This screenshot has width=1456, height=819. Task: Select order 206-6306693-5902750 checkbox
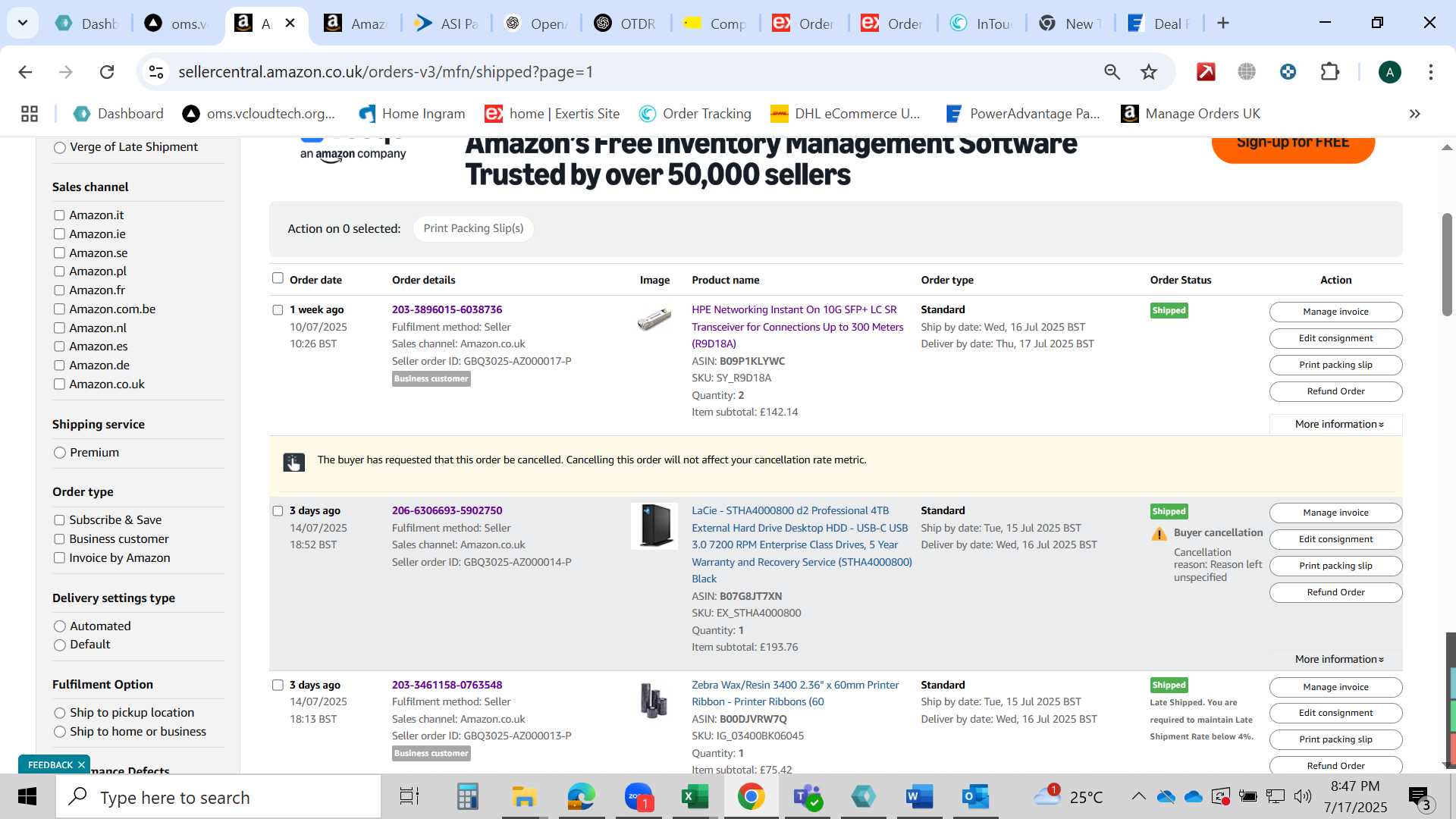coord(278,511)
